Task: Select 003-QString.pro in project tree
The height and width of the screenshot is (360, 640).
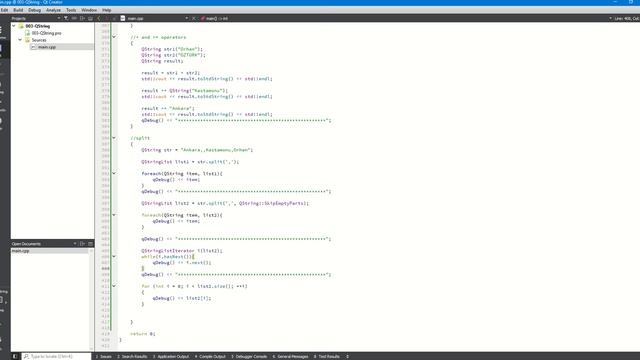Action: pos(47,33)
